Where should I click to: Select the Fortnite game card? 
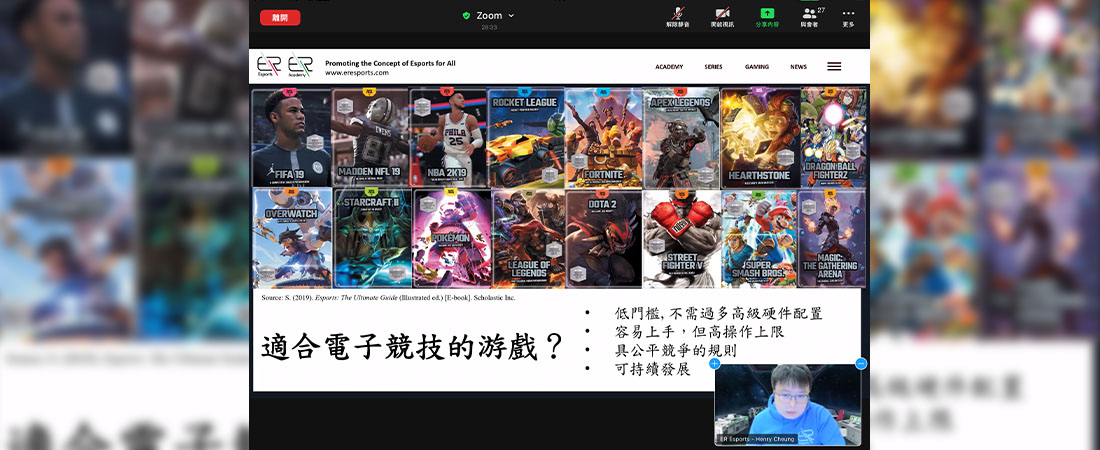tap(603, 138)
